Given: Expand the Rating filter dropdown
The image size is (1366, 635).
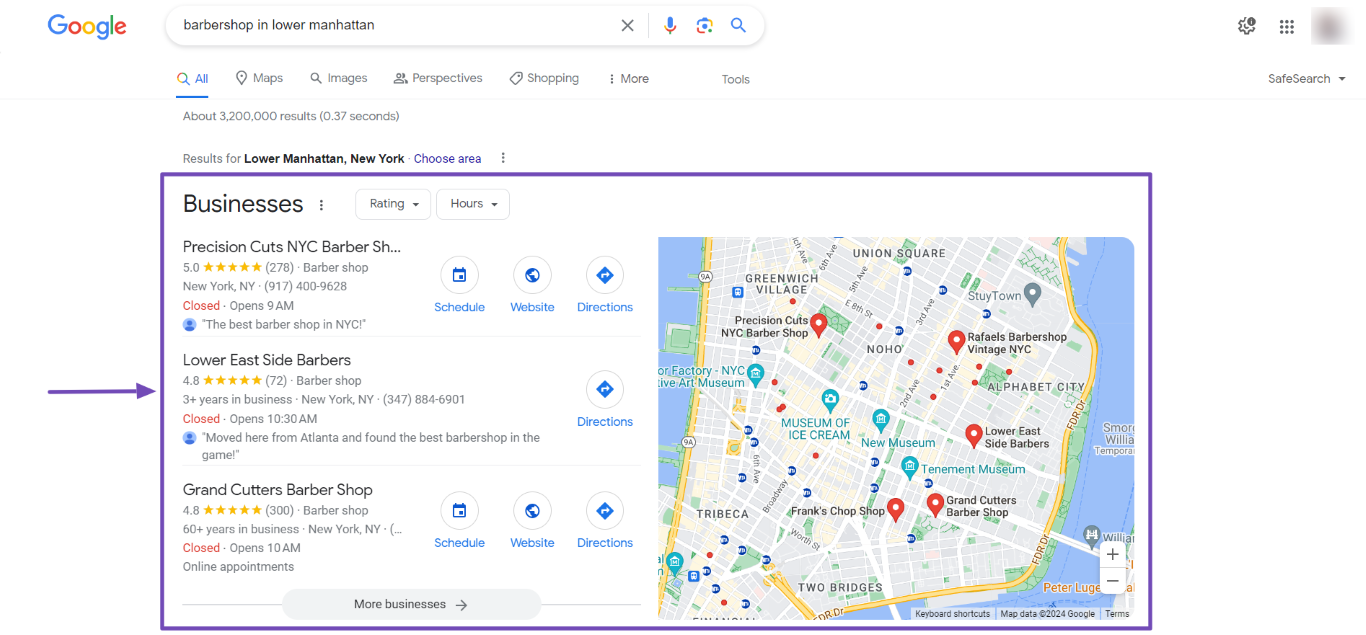Looking at the screenshot, I should 393,204.
